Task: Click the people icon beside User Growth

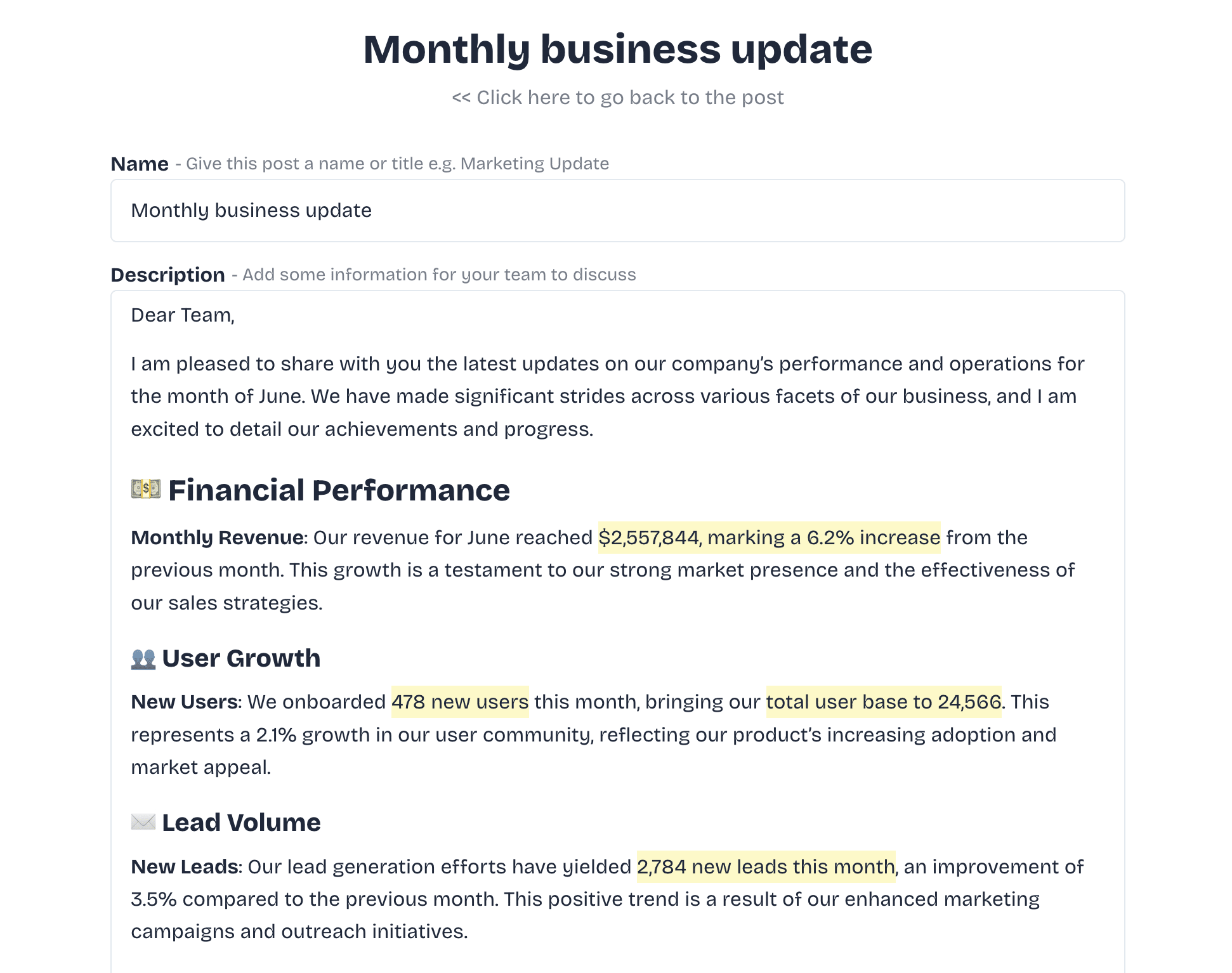Action: tap(143, 658)
